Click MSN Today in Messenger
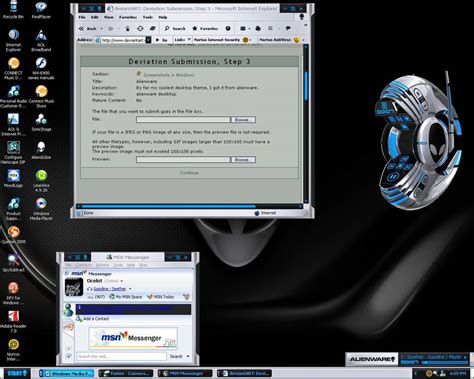Viewport: 474px width, 379px height. [x=161, y=297]
